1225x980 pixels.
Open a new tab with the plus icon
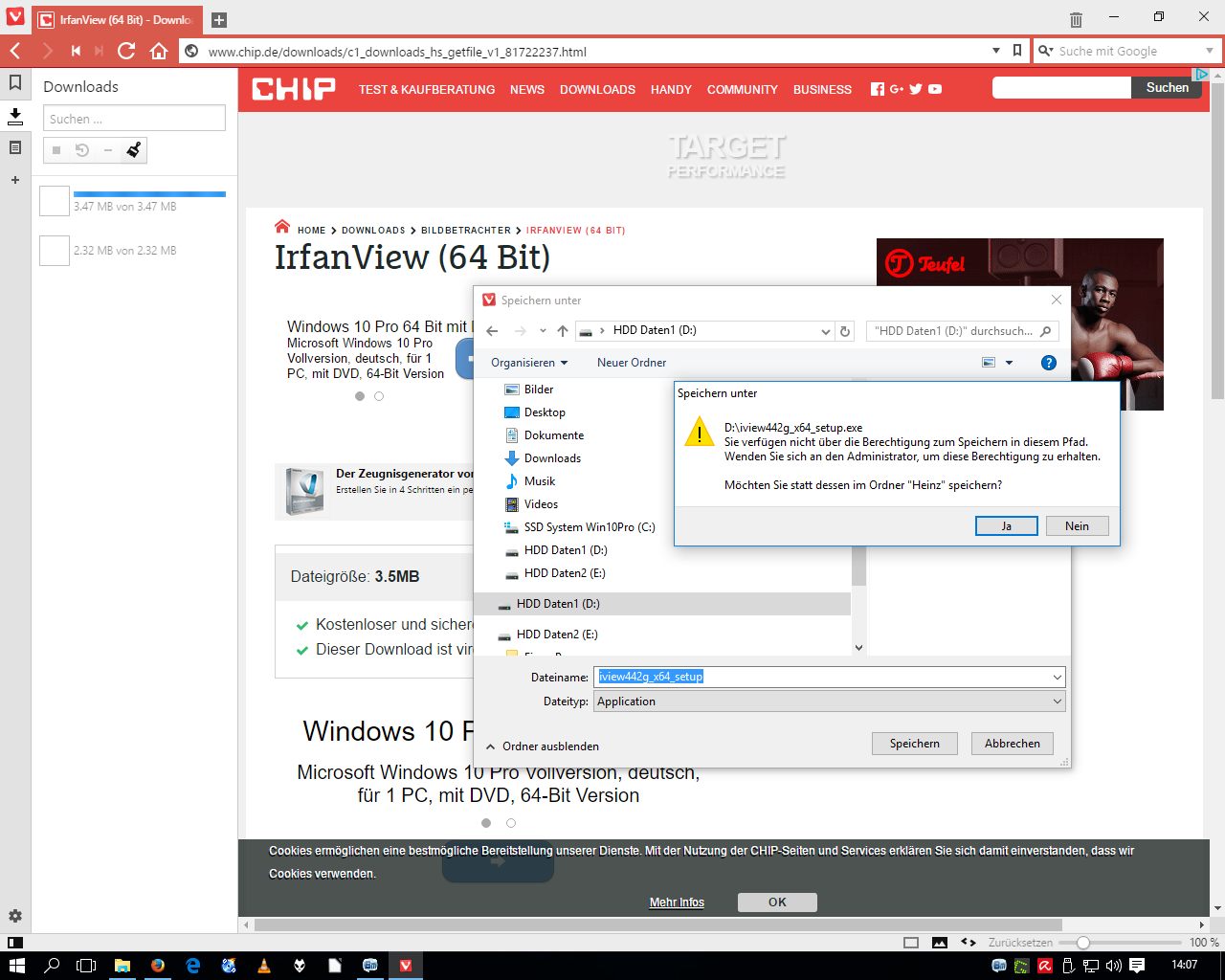coord(219,19)
